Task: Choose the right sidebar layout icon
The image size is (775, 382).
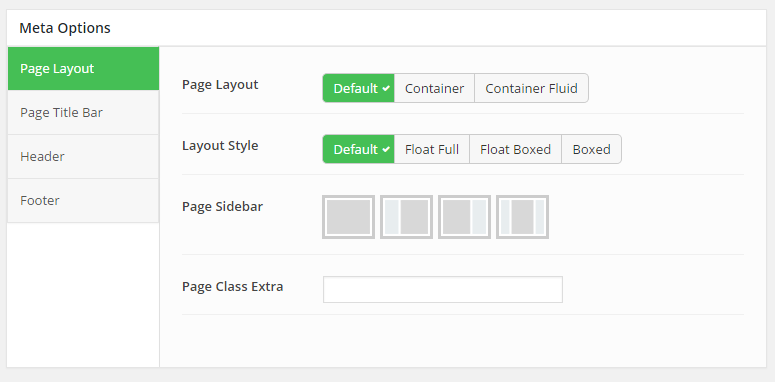Action: click(x=465, y=217)
